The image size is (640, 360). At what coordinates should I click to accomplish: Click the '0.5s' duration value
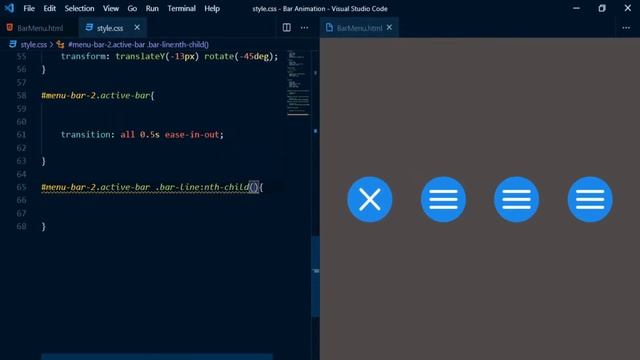point(149,135)
